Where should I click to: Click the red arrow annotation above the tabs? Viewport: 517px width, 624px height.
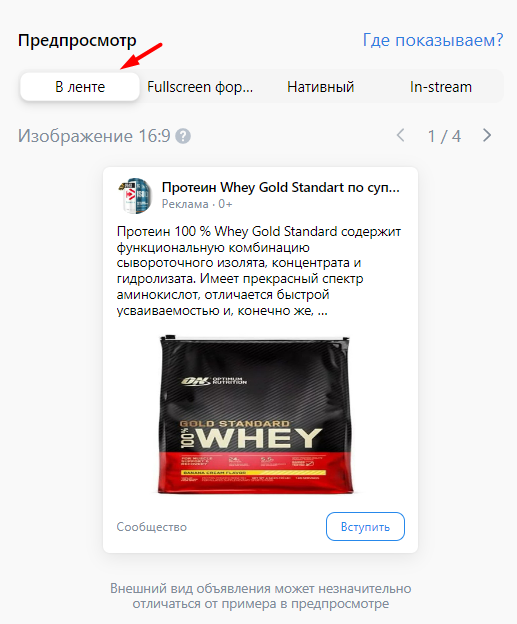coord(141,56)
